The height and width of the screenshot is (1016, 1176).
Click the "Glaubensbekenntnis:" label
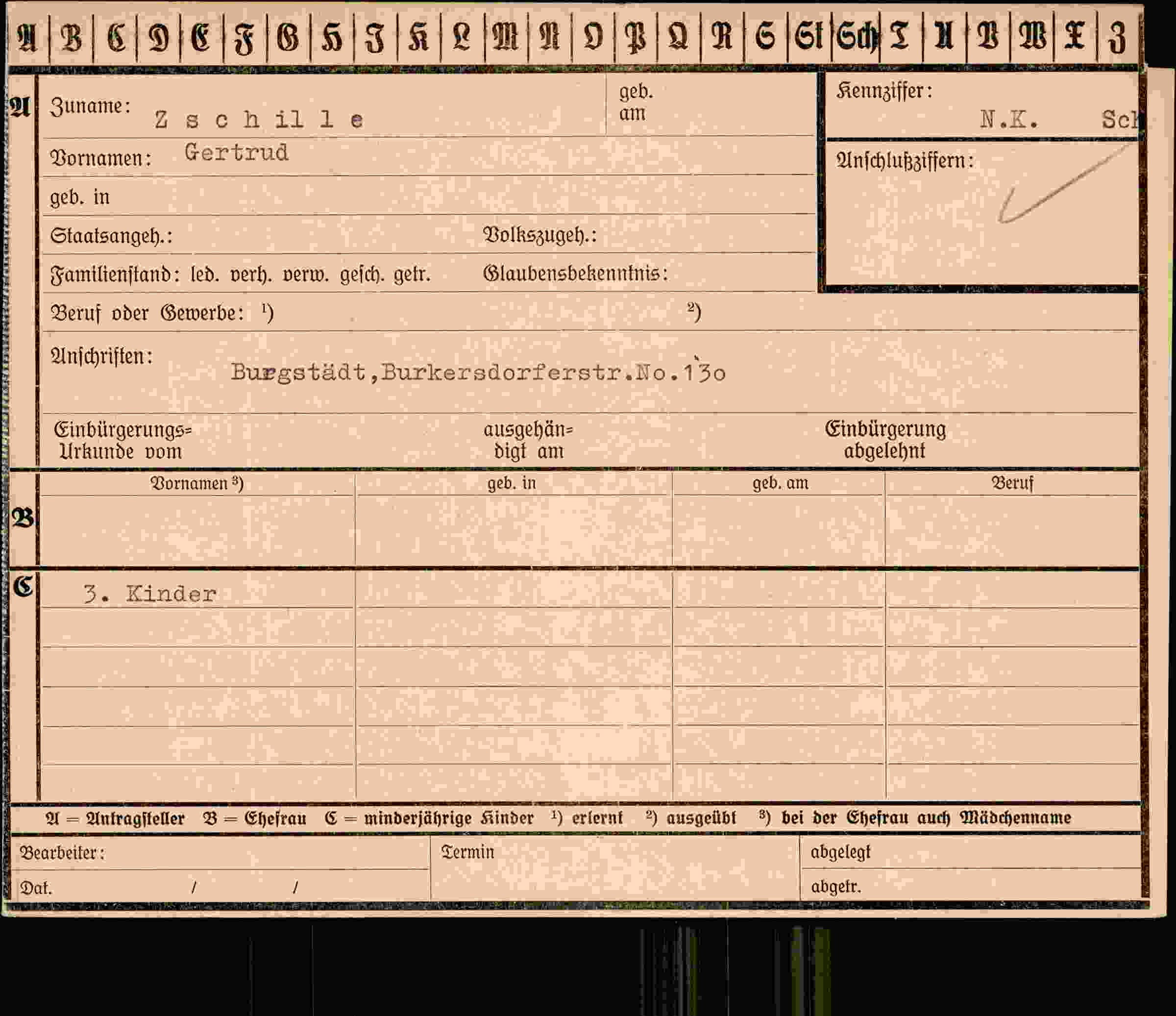pos(576,273)
